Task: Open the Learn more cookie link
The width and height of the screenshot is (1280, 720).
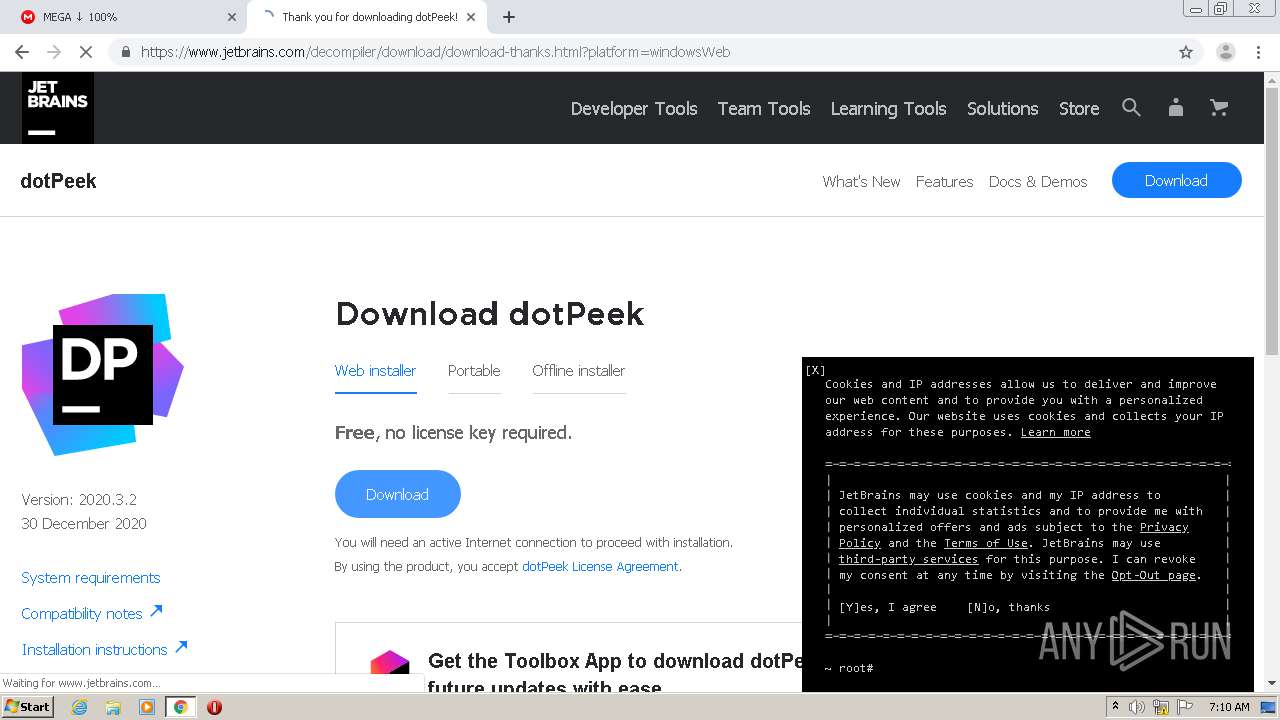Action: tap(1055, 432)
